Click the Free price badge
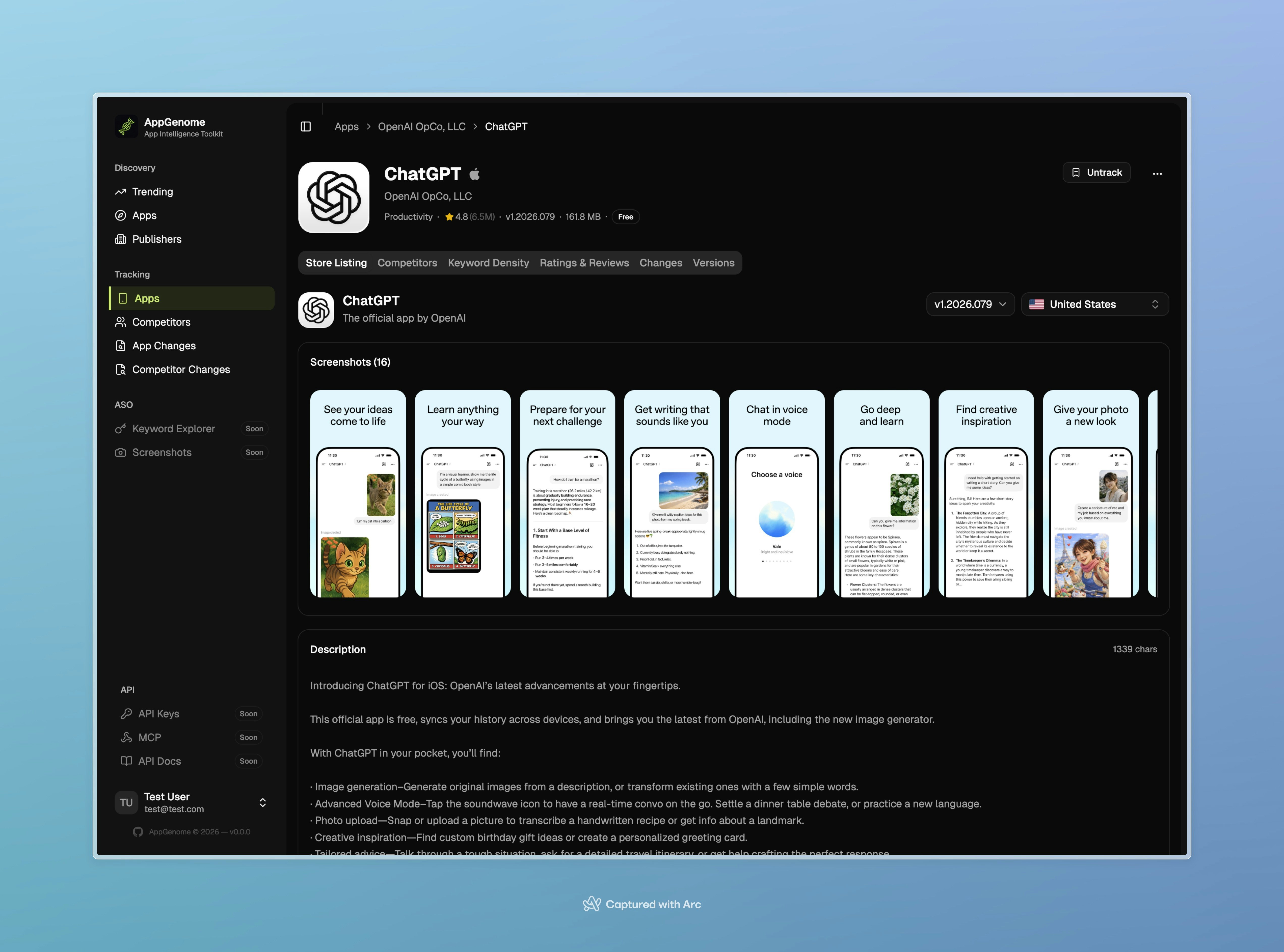 [x=626, y=217]
